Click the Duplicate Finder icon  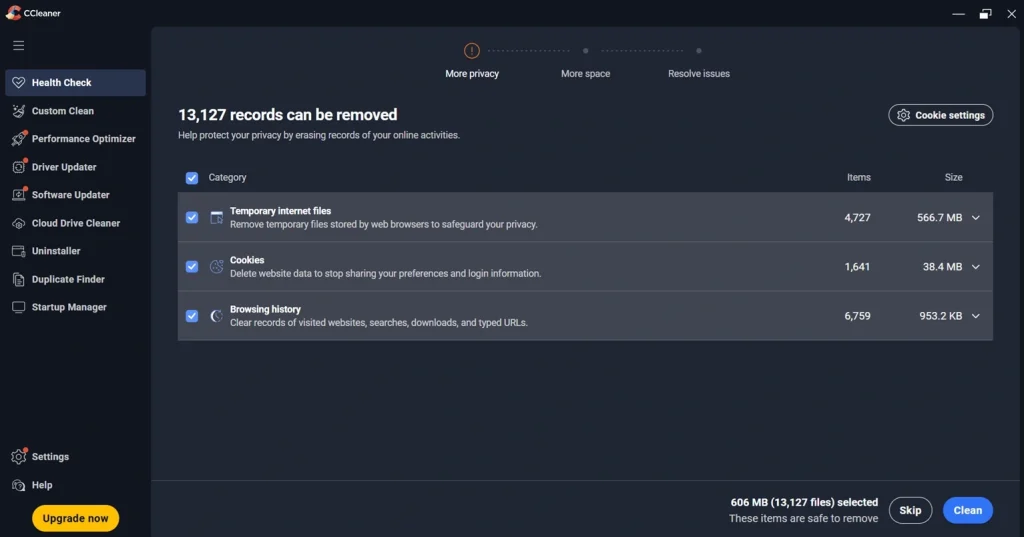click(x=18, y=280)
